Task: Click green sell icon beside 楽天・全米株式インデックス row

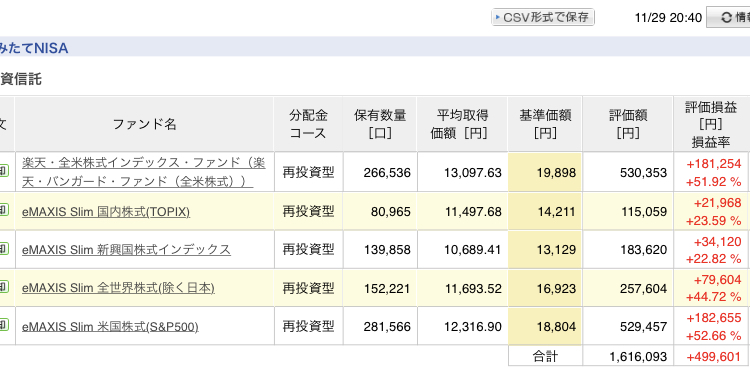Action: [x=4, y=171]
